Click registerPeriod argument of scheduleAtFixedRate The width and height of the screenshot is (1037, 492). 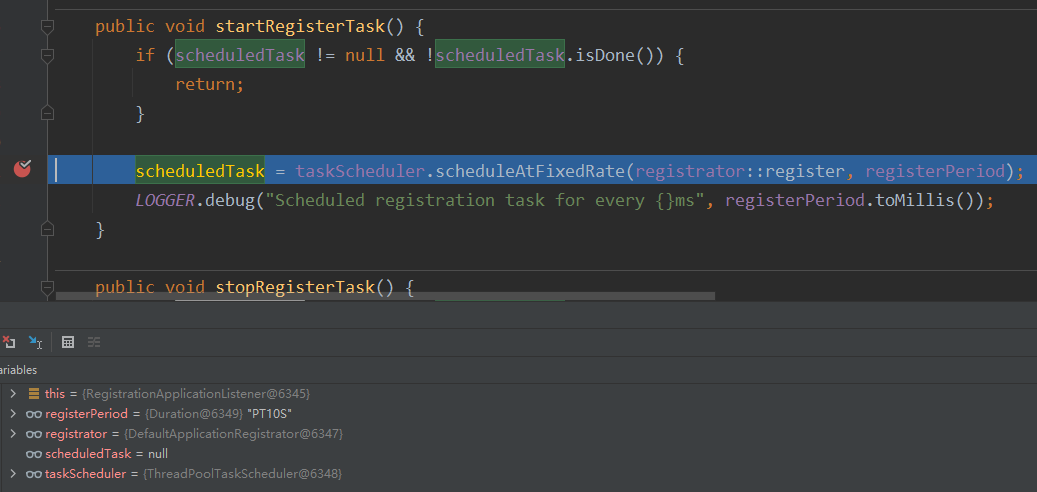[x=935, y=172]
